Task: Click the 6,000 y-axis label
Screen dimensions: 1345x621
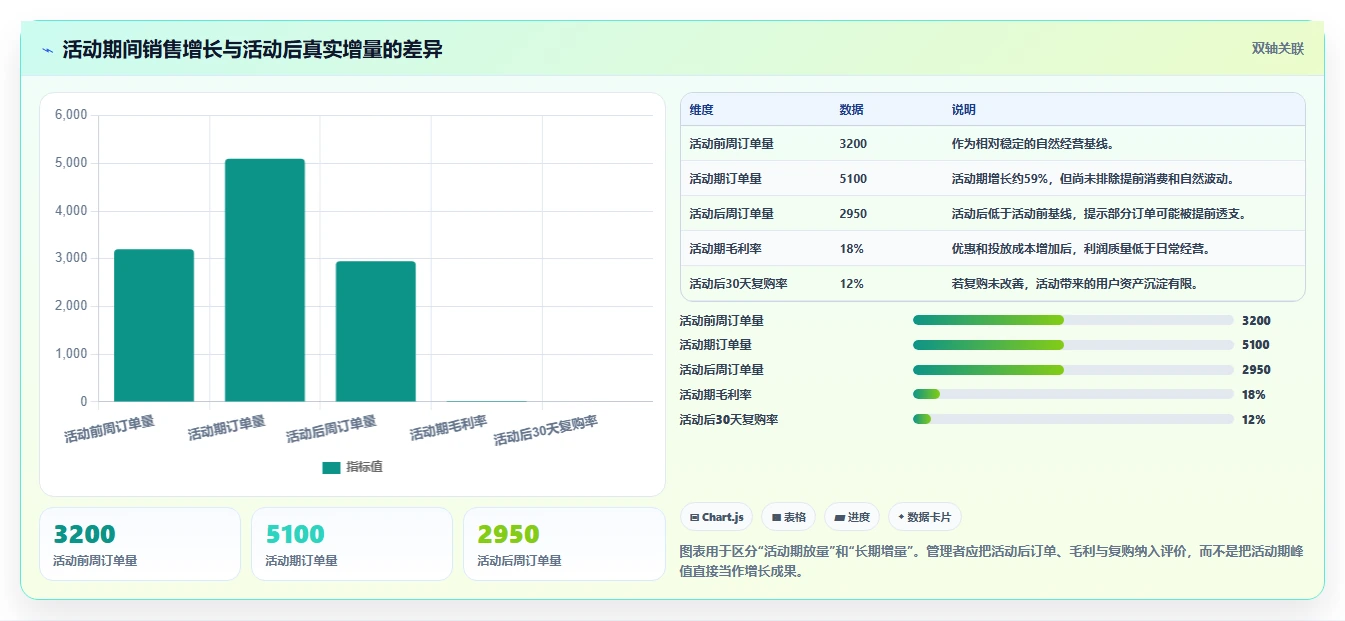Action: pyautogui.click(x=70, y=115)
